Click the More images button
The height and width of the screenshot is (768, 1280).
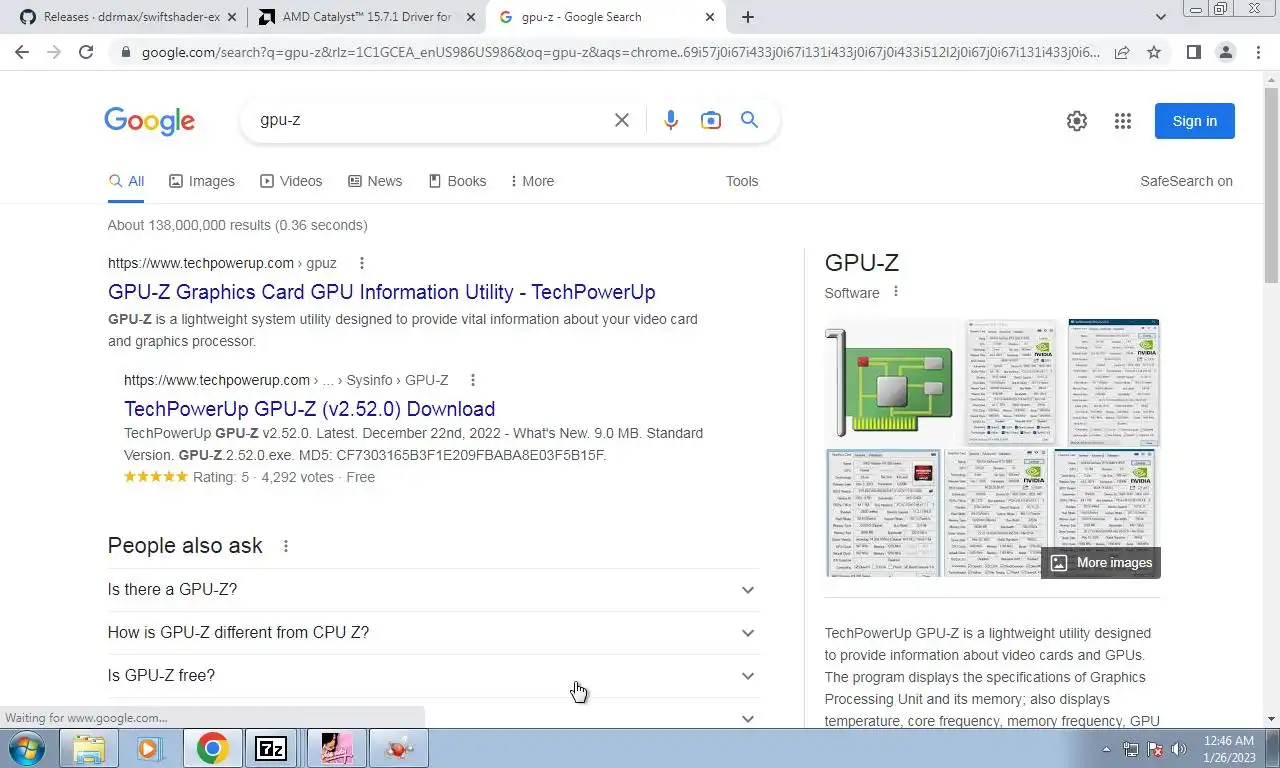[1101, 563]
